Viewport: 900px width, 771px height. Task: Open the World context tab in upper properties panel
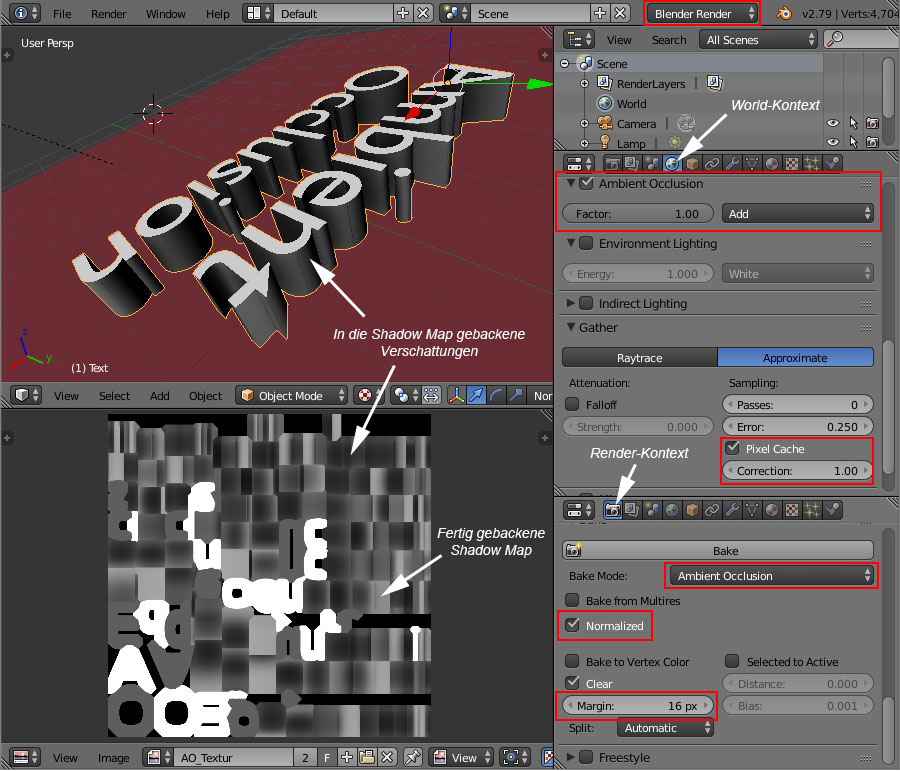pos(673,163)
